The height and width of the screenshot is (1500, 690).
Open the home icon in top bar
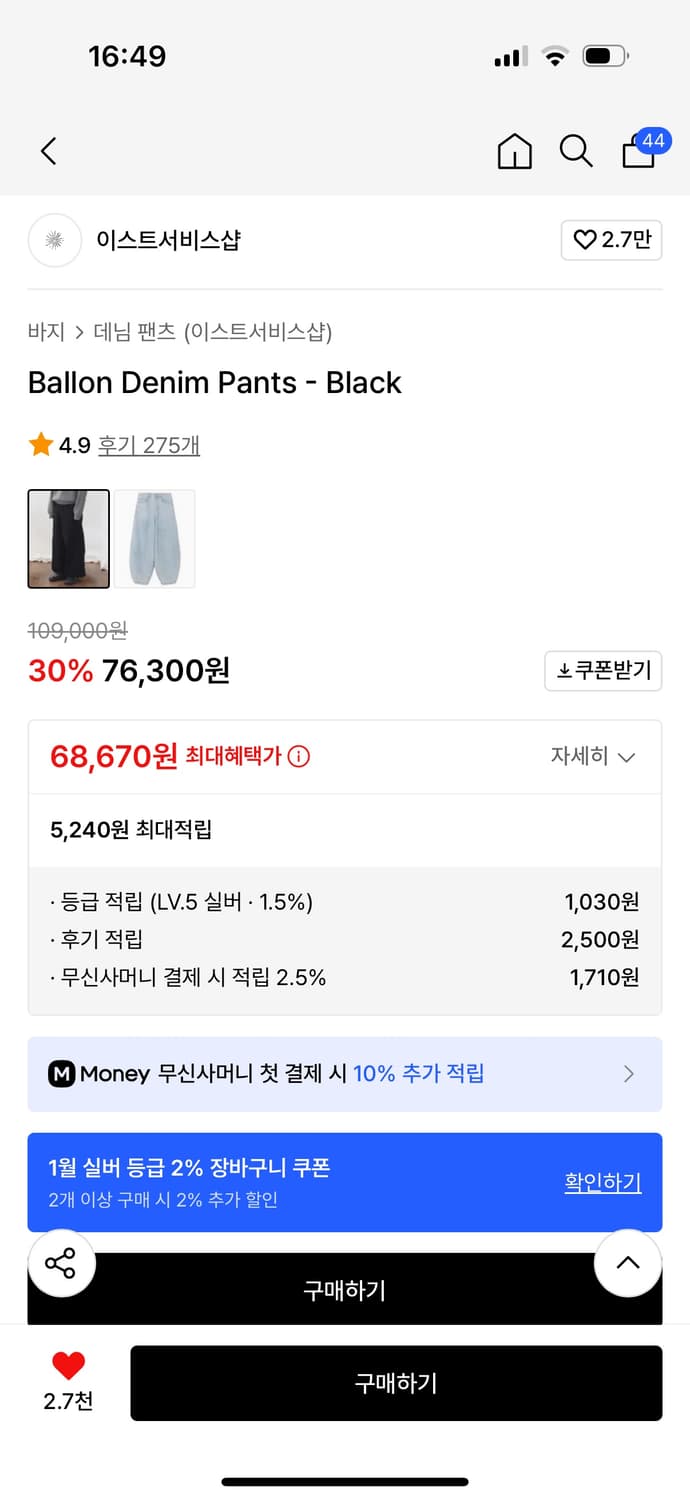pyautogui.click(x=514, y=151)
